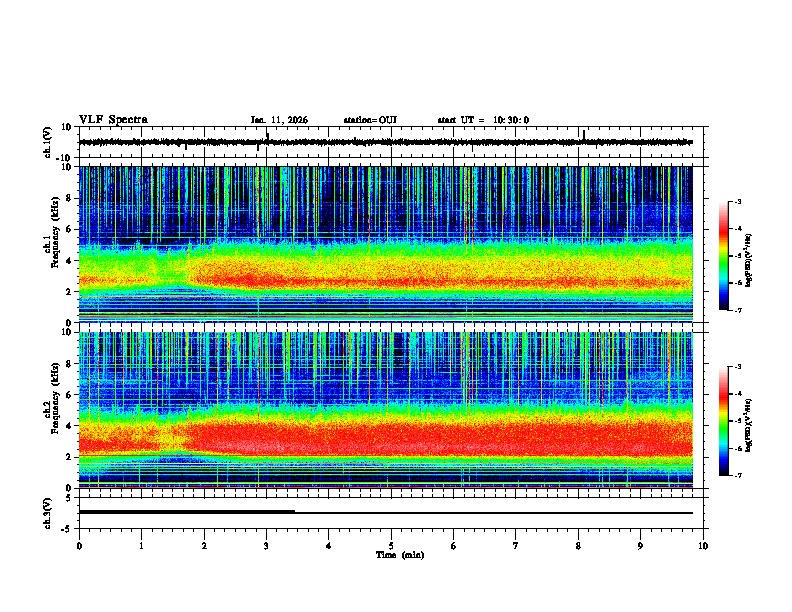The width and height of the screenshot is (792, 612).
Task: Click the "ch.1(V)" waveform axis label
Action: point(48,142)
